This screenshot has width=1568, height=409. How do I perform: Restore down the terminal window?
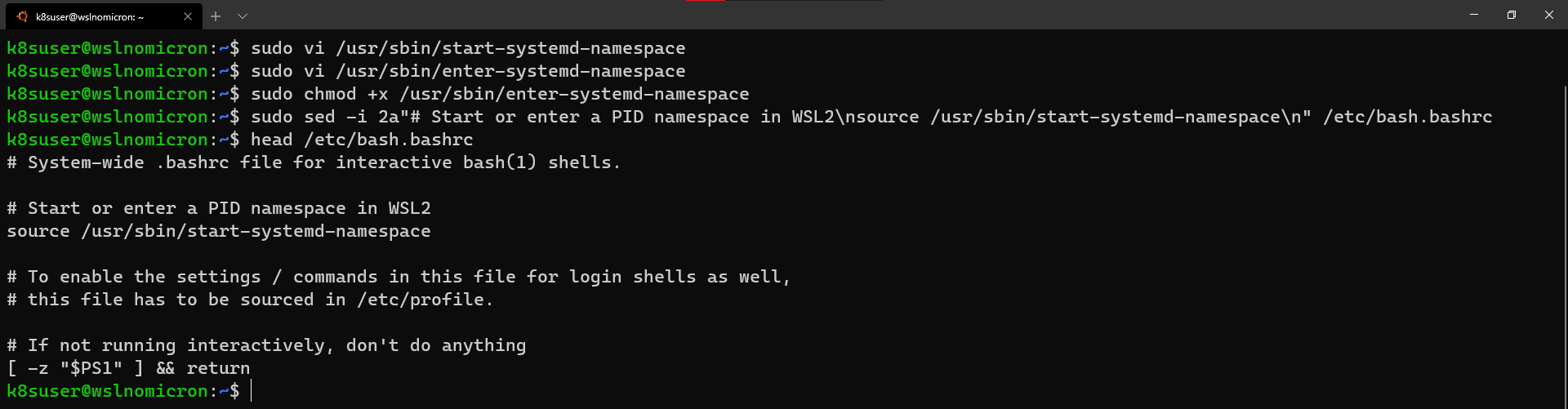(x=1512, y=15)
